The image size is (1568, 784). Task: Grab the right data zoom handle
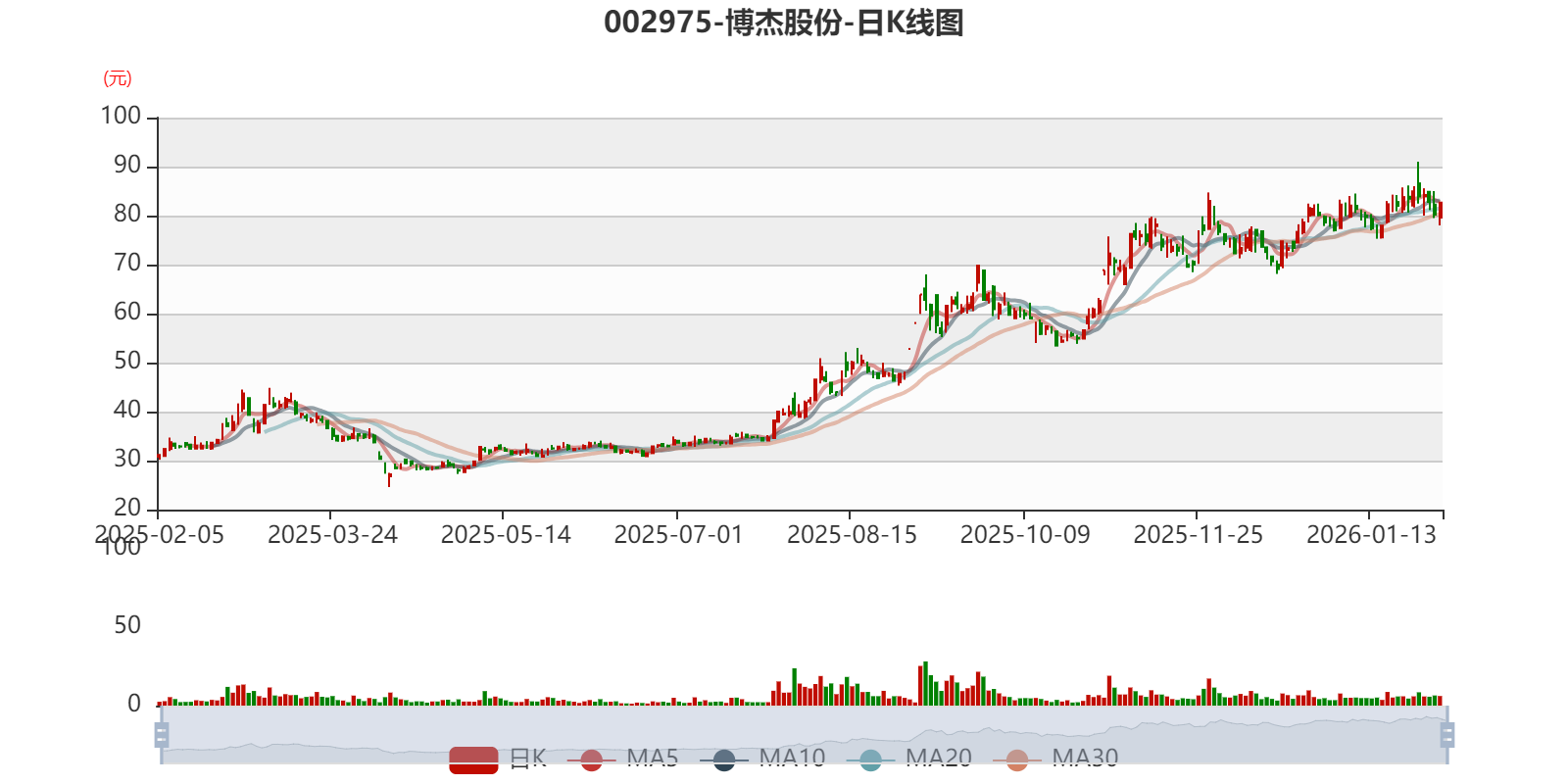pos(1446,734)
